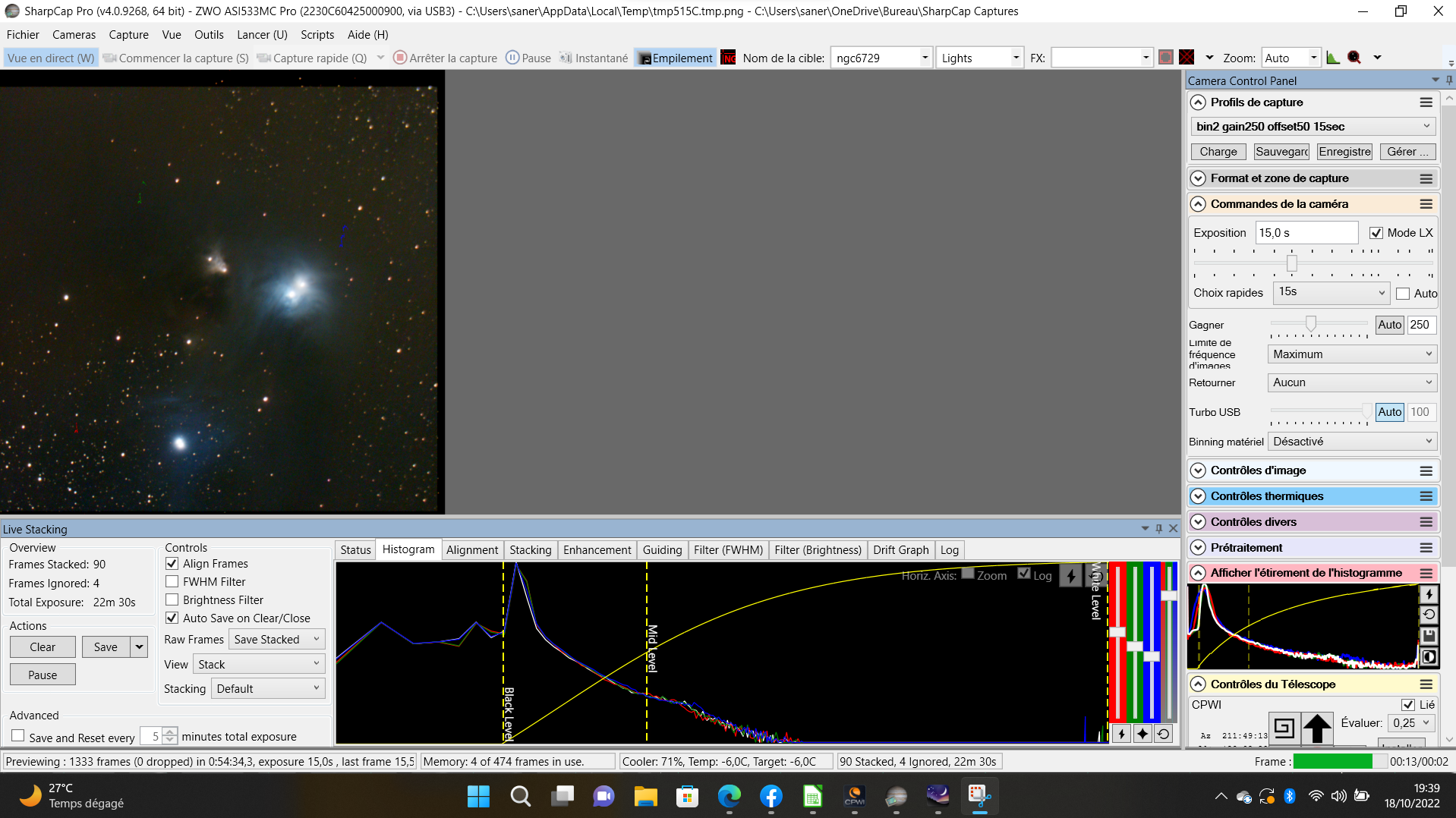Click Arrêter la capture in toolbar
The height and width of the screenshot is (818, 1456).
coord(446,58)
